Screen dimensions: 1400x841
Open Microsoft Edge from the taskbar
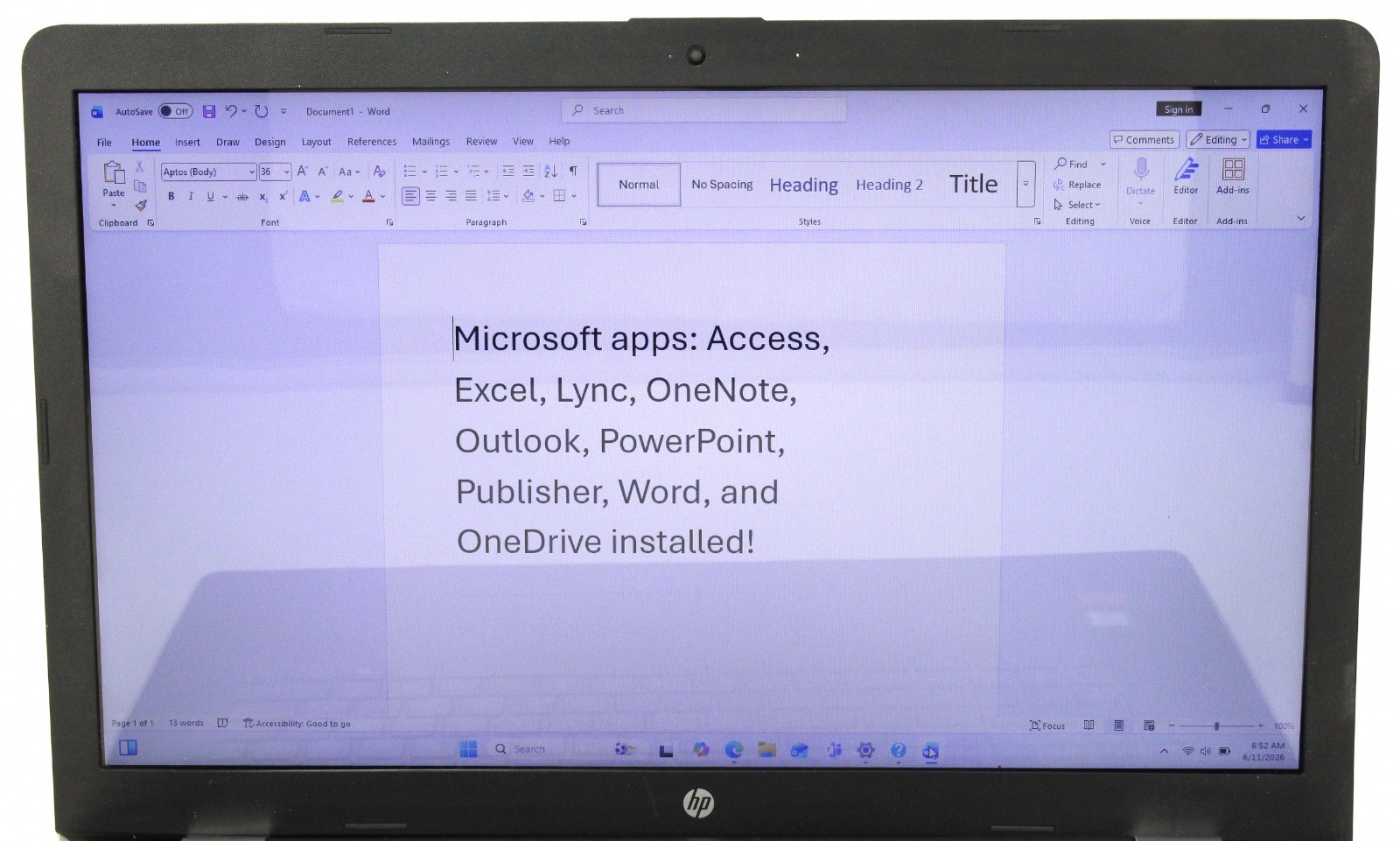734,750
